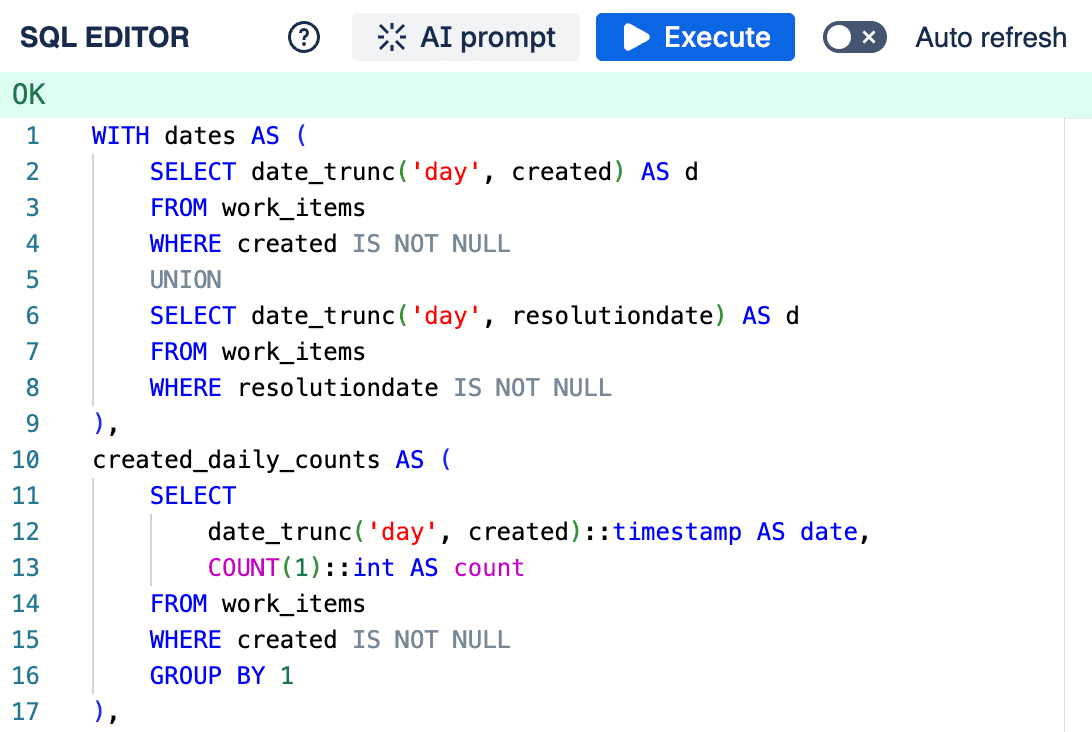Click 'FROM work_items' on line 7
Image resolution: width=1092 pixels, height=732 pixels.
[258, 352]
